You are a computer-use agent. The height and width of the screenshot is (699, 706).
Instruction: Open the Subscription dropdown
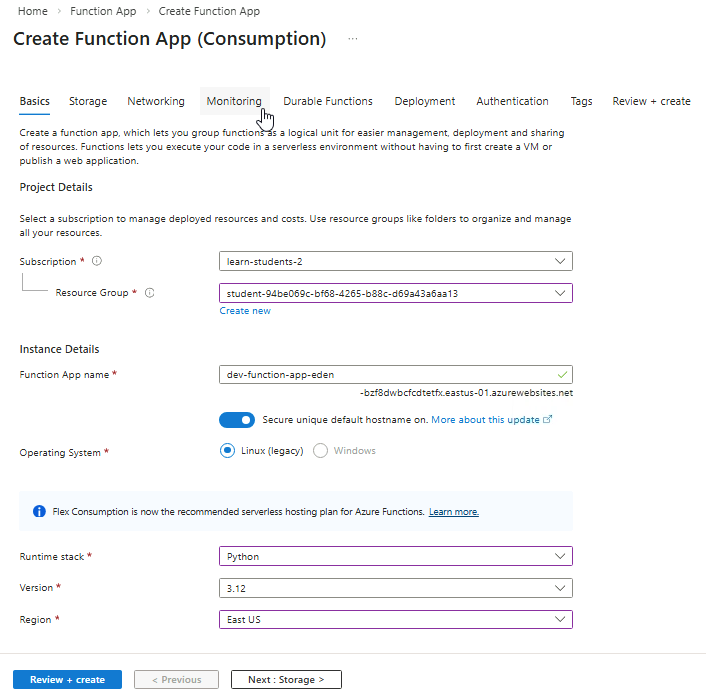[x=395, y=261]
